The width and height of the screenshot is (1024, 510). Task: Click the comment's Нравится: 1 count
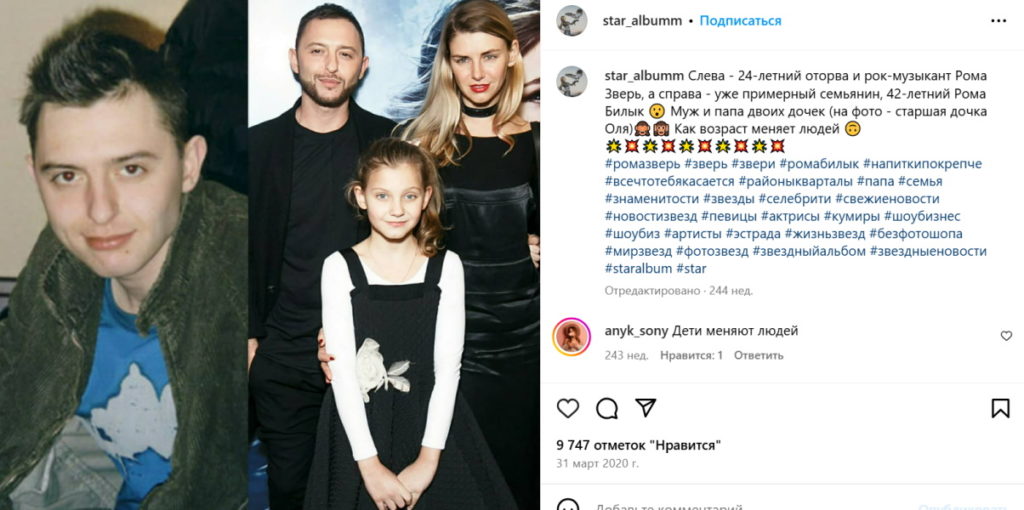pos(691,355)
